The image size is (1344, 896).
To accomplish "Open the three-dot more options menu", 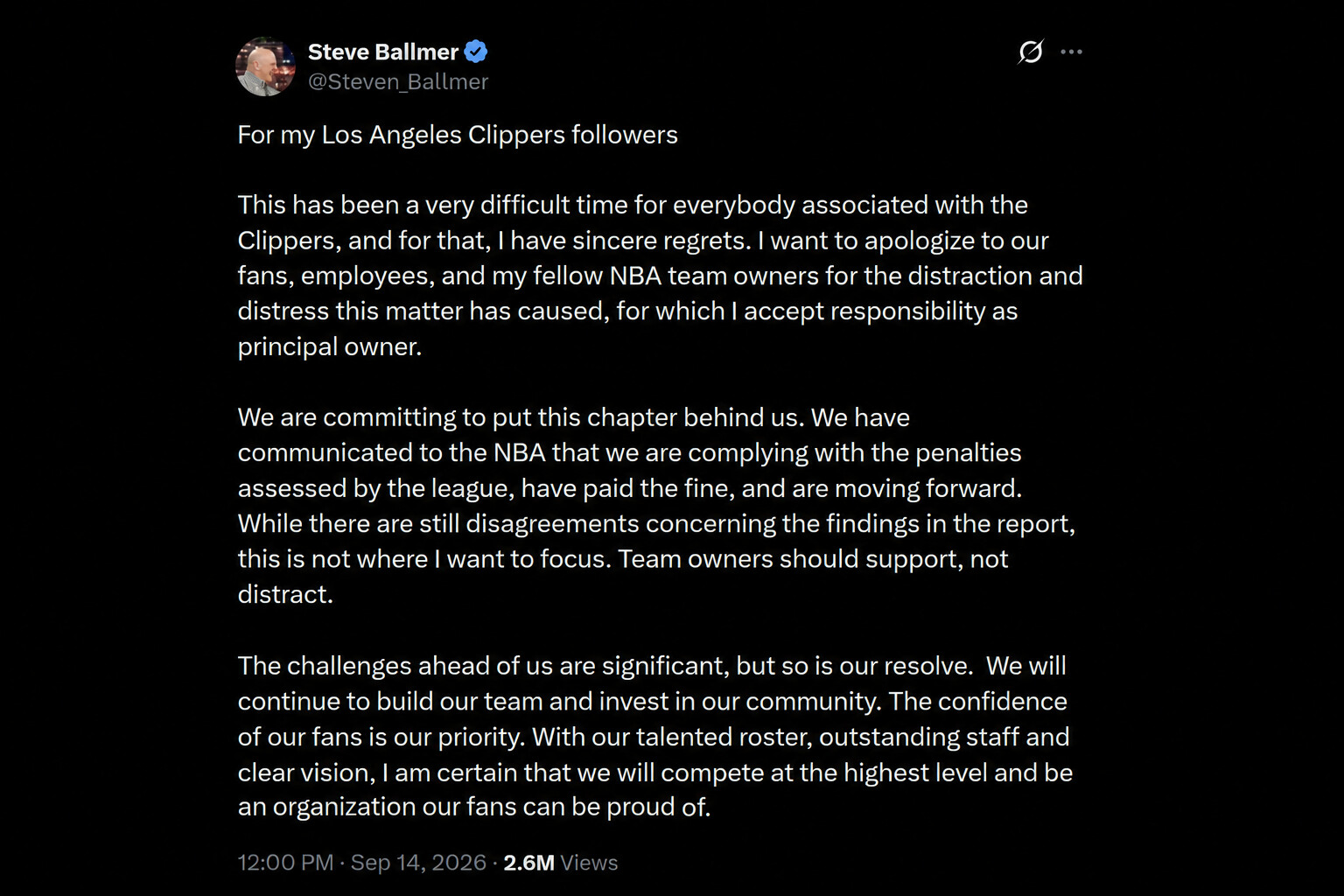I will tap(1071, 52).
